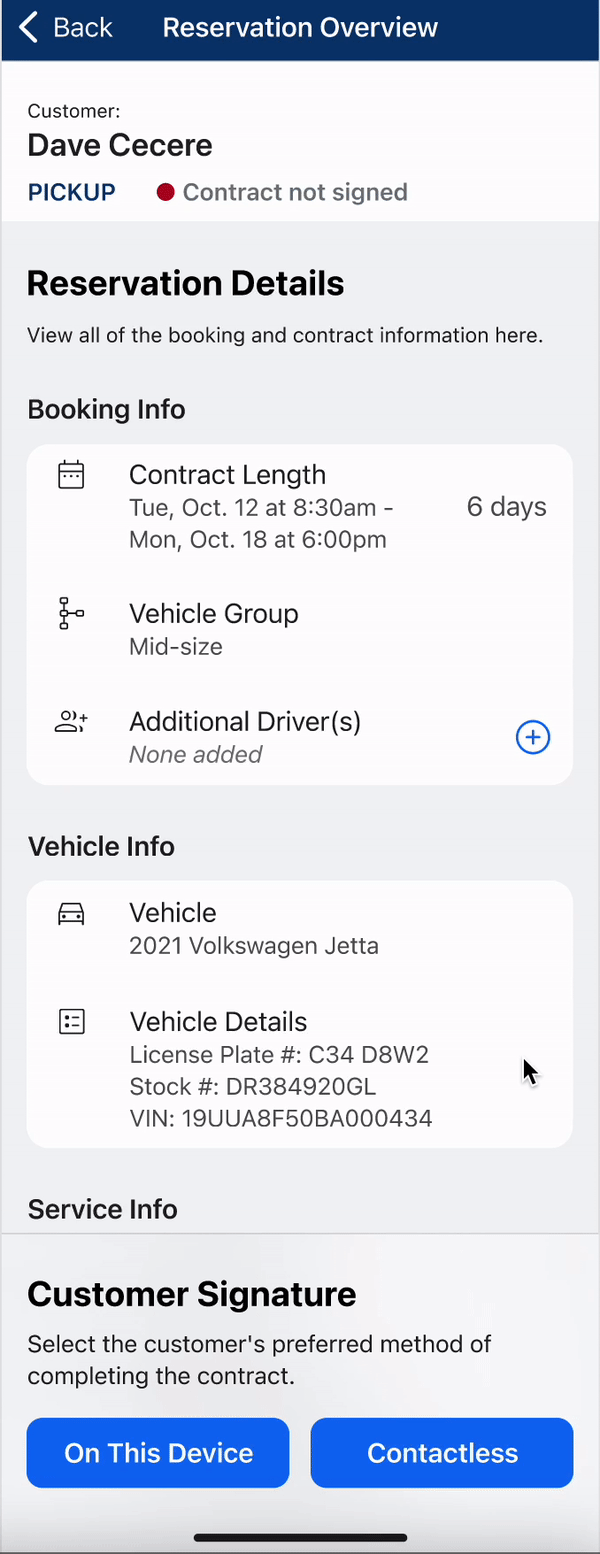Viewport: 600px width, 1554px height.
Task: Go Back to previous screen
Action: tap(66, 28)
